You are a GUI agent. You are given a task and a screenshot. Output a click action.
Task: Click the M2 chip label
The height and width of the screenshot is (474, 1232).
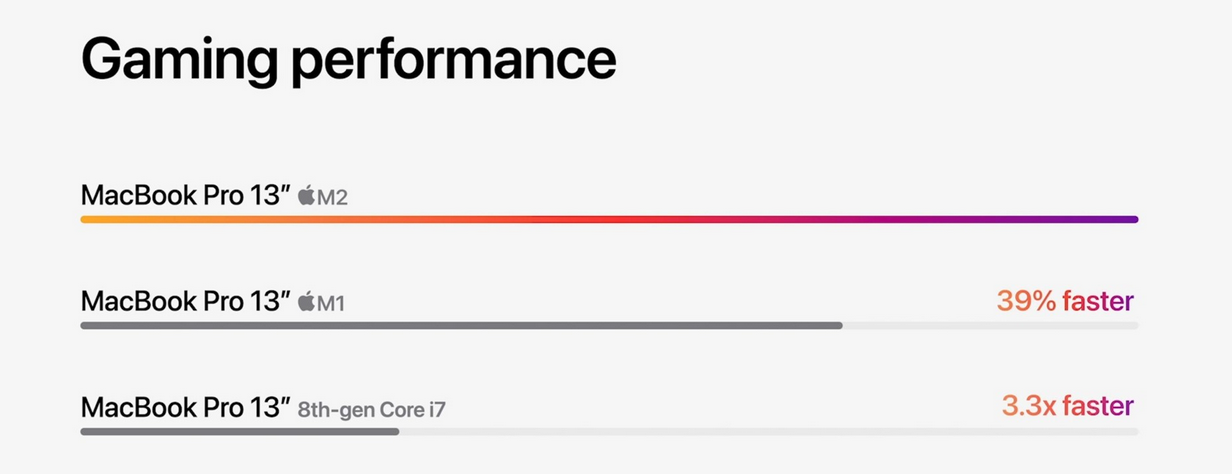[x=332, y=197]
